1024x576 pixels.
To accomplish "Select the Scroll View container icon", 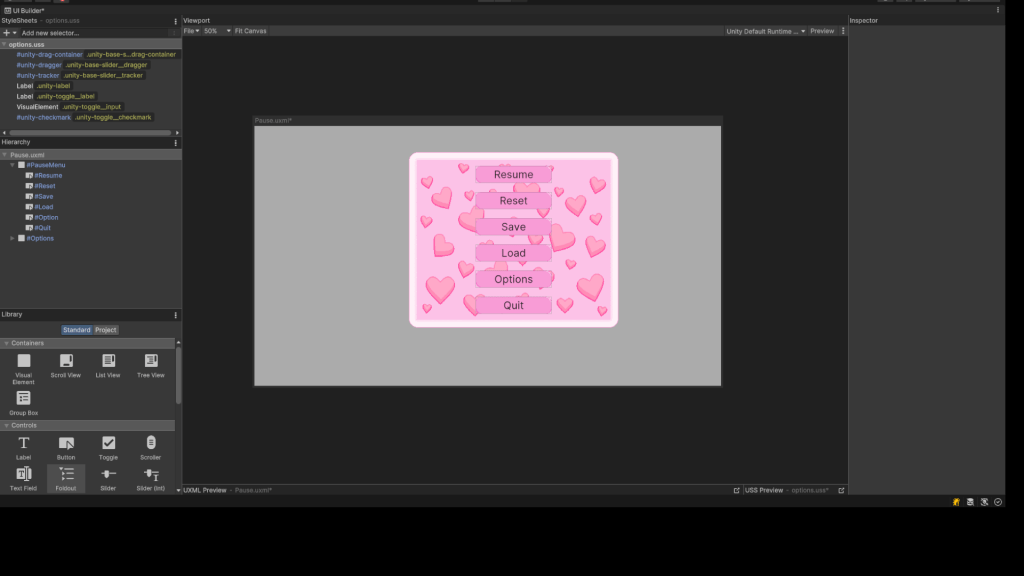I will [66, 361].
